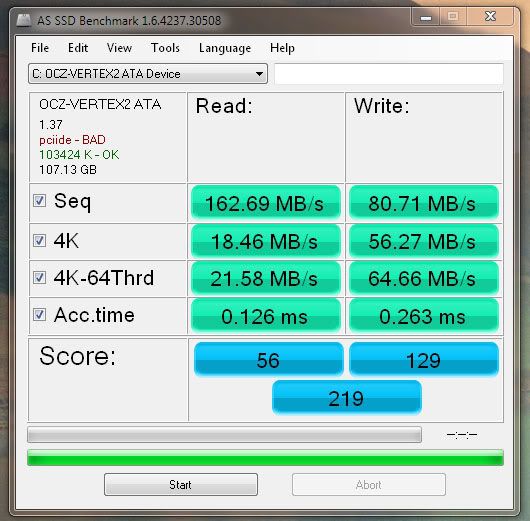
Task: Click the read access time 0.126 ms
Action: click(266, 316)
